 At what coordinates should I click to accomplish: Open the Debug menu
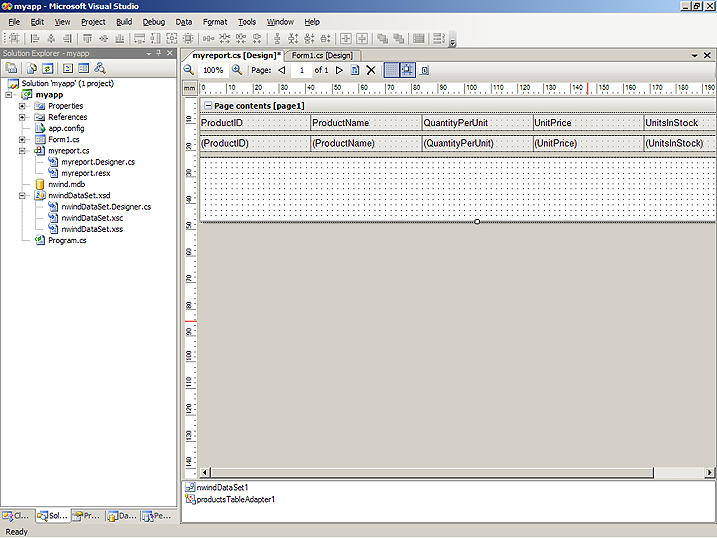tap(154, 22)
